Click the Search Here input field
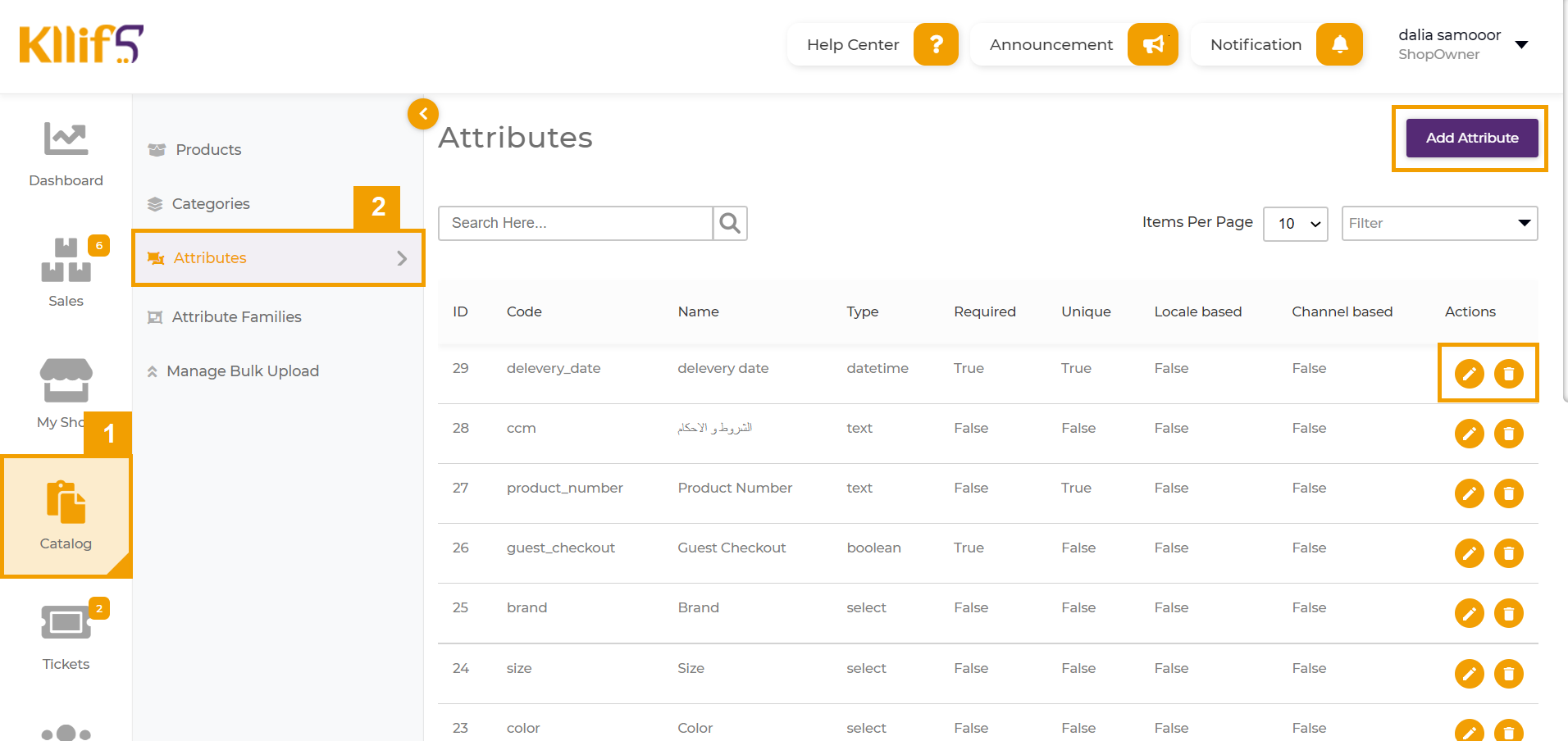Viewport: 1568px width, 741px height. click(x=576, y=223)
